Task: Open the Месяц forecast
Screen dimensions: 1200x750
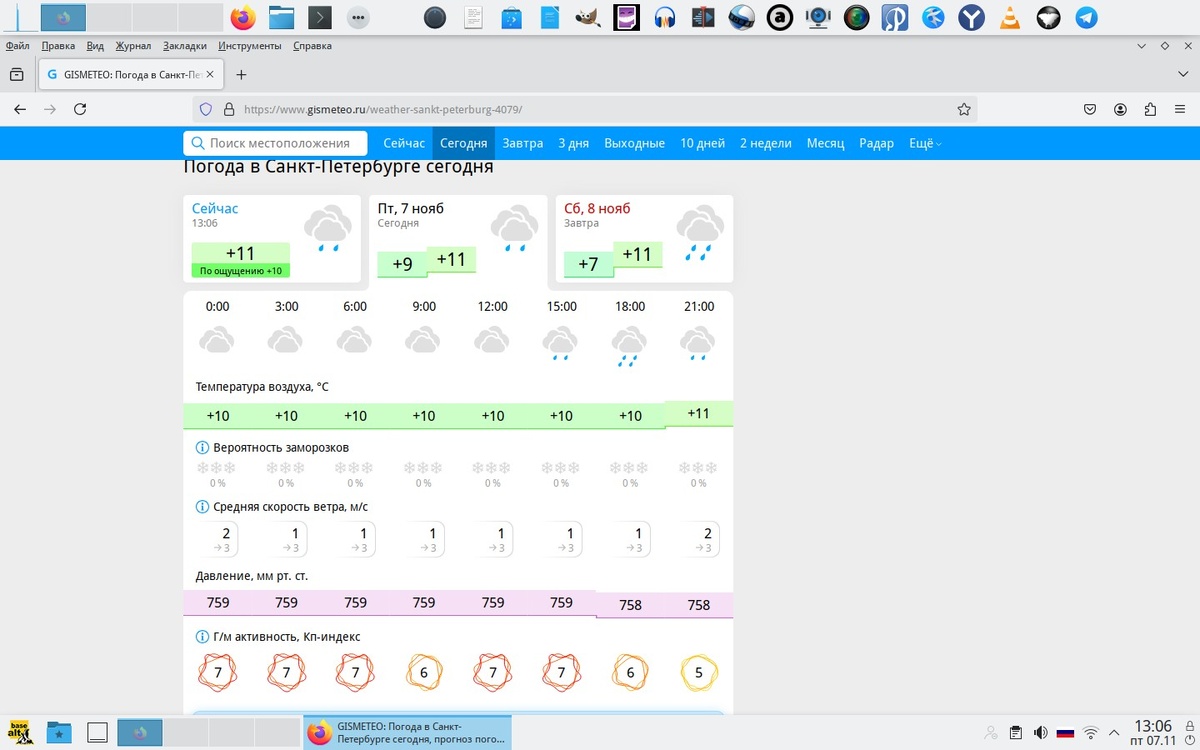Action: click(826, 143)
